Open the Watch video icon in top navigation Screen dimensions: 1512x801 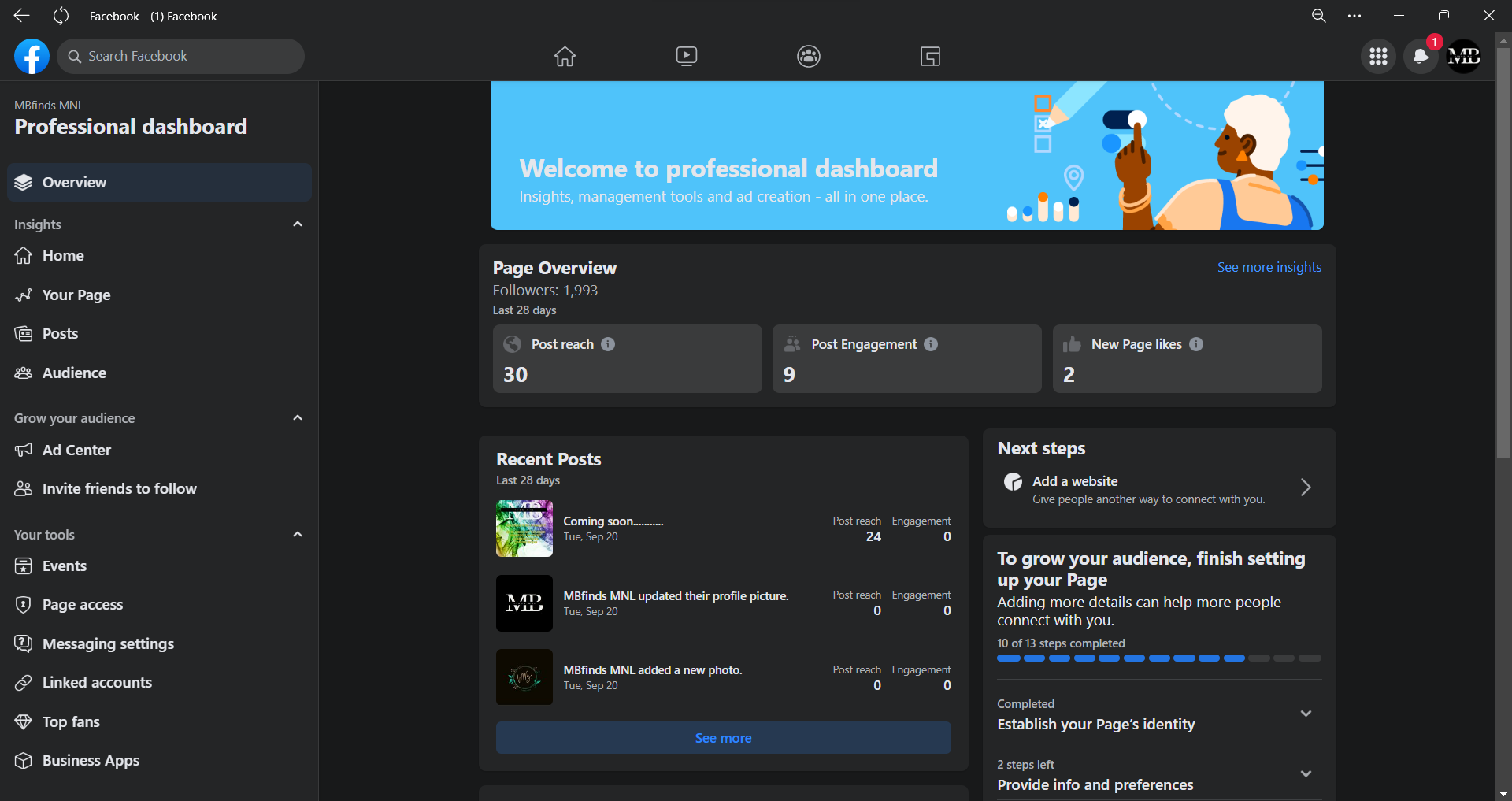(687, 57)
